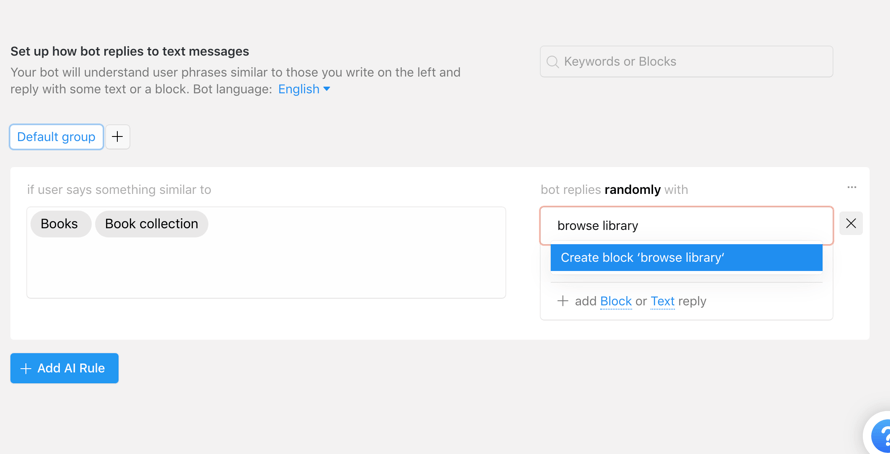This screenshot has height=454, width=890.
Task: Open the English bot language dropdown
Action: pos(298,89)
